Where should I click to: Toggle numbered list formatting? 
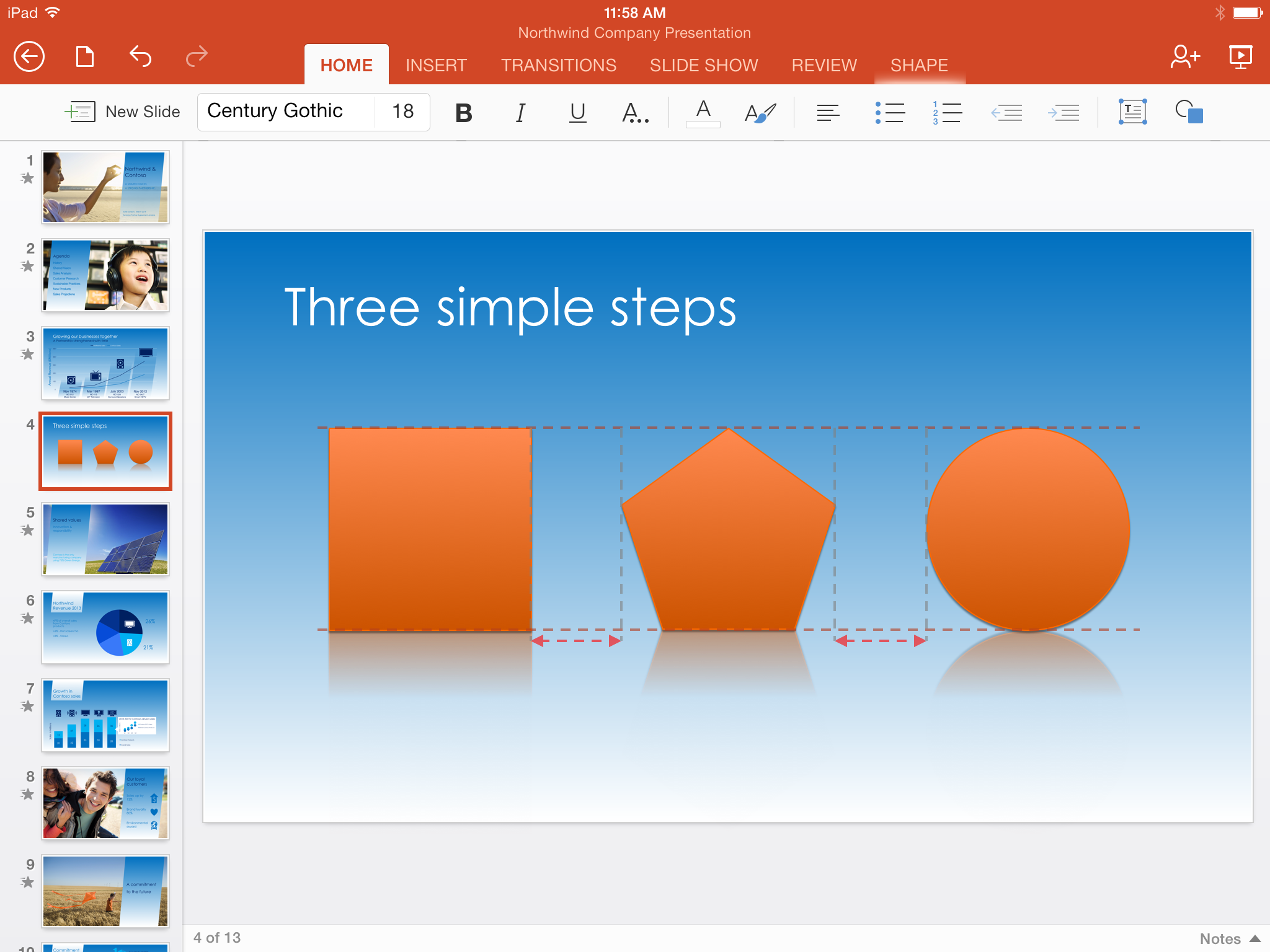tap(947, 112)
